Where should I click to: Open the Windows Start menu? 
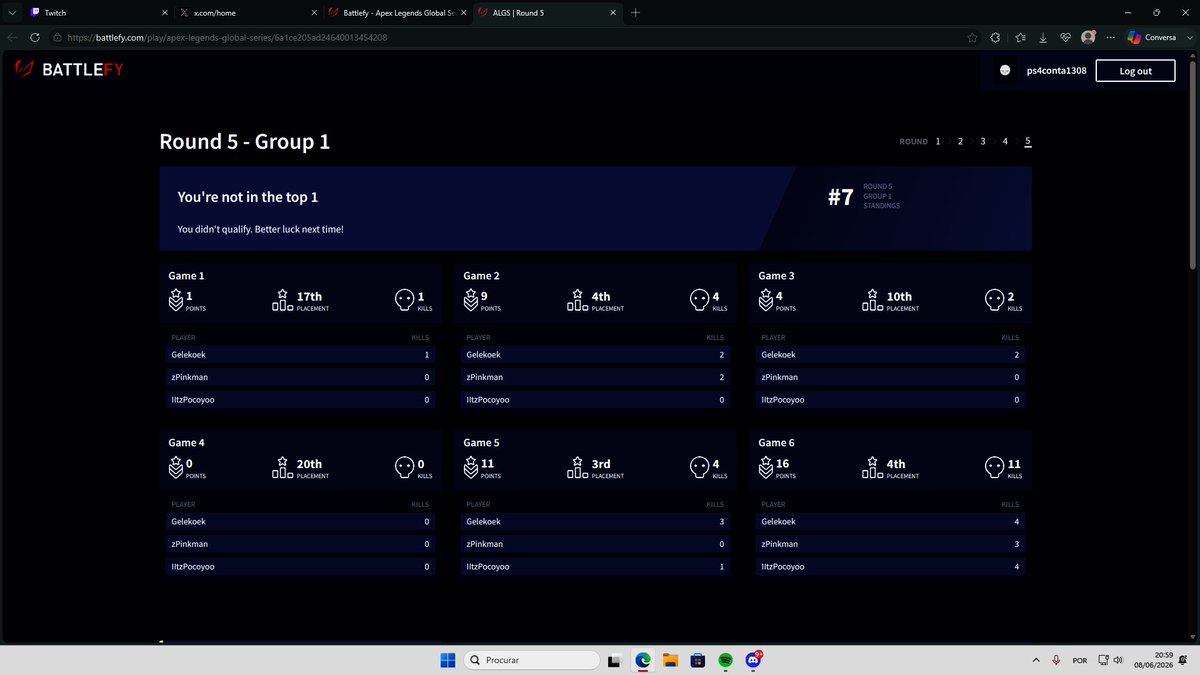coord(448,660)
